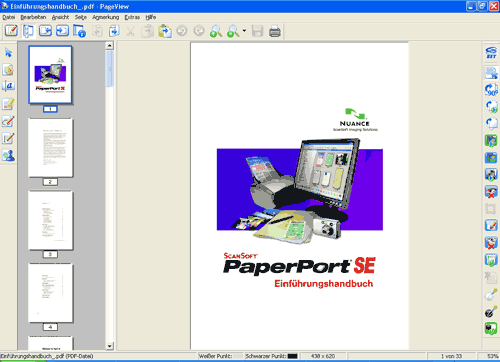Click the red-eye removal icon
Image resolution: width=500 pixels, height=362 pixels.
click(x=491, y=192)
